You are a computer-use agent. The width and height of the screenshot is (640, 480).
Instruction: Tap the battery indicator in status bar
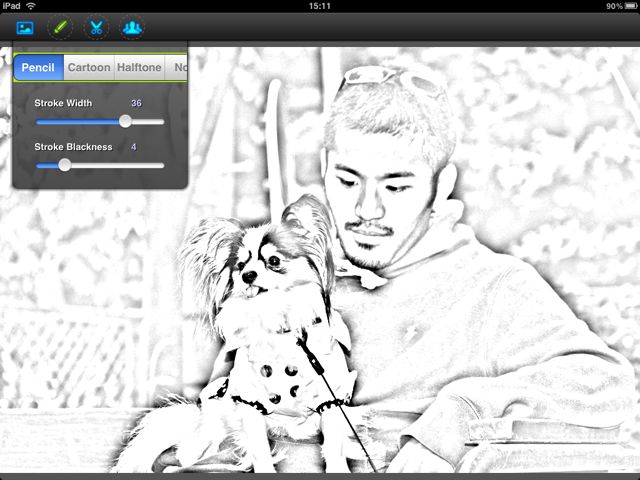pyautogui.click(x=630, y=6)
